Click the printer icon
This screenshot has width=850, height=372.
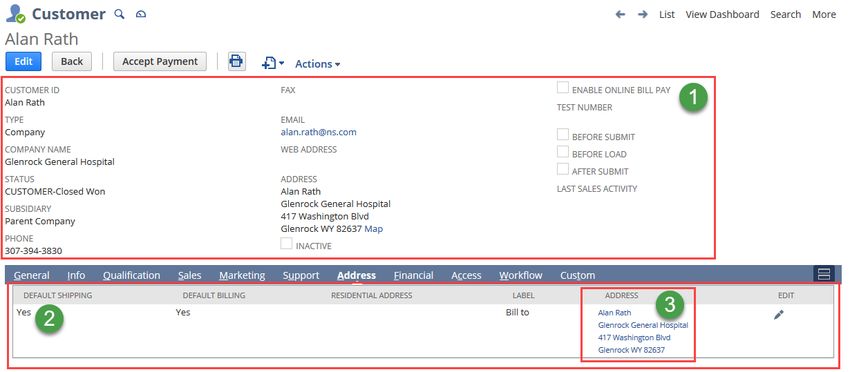point(236,61)
